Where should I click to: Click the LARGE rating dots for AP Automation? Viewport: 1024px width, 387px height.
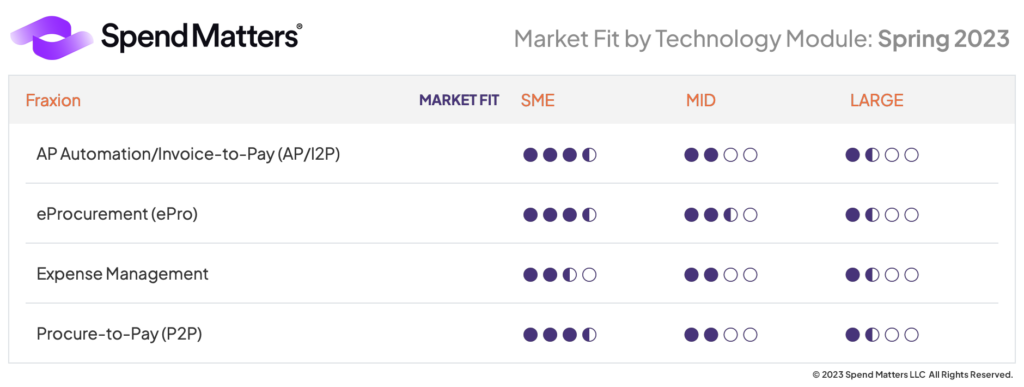tap(882, 155)
